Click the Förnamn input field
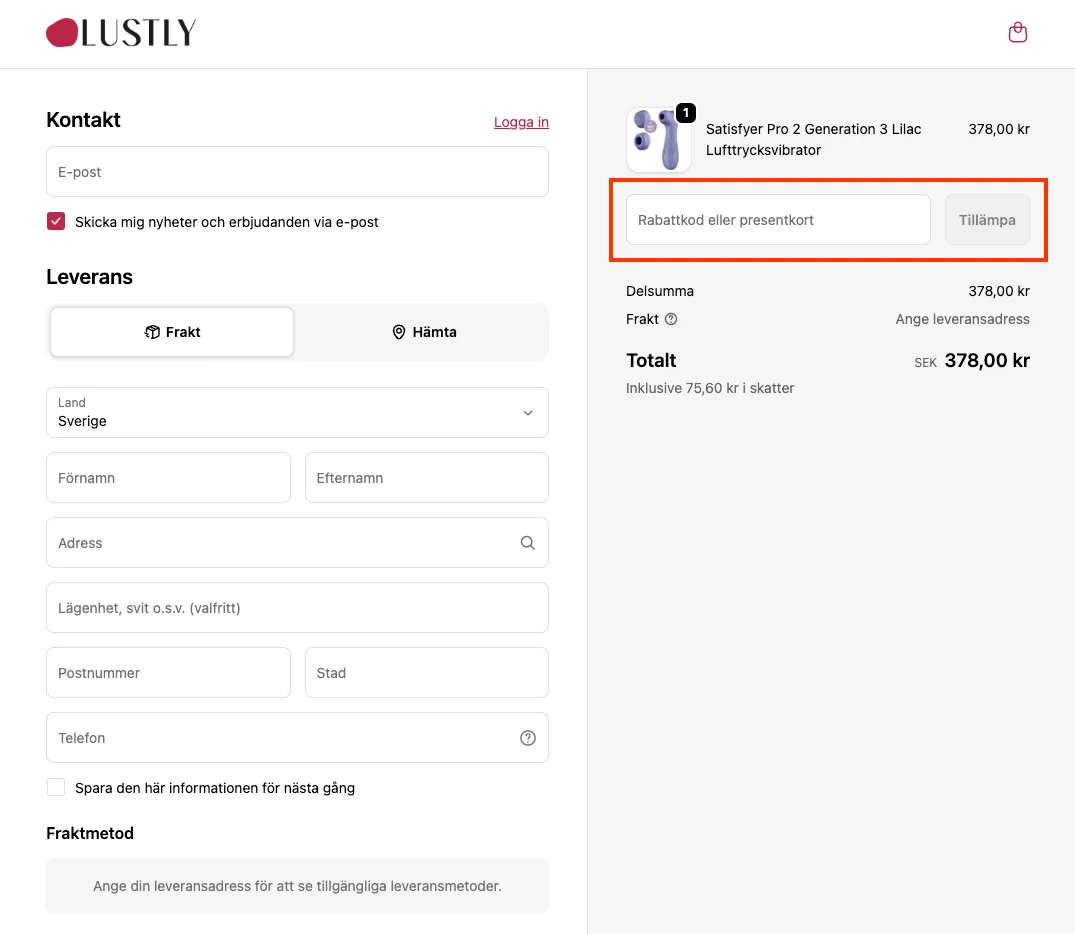Viewport: 1075px width, 934px height. tap(169, 478)
